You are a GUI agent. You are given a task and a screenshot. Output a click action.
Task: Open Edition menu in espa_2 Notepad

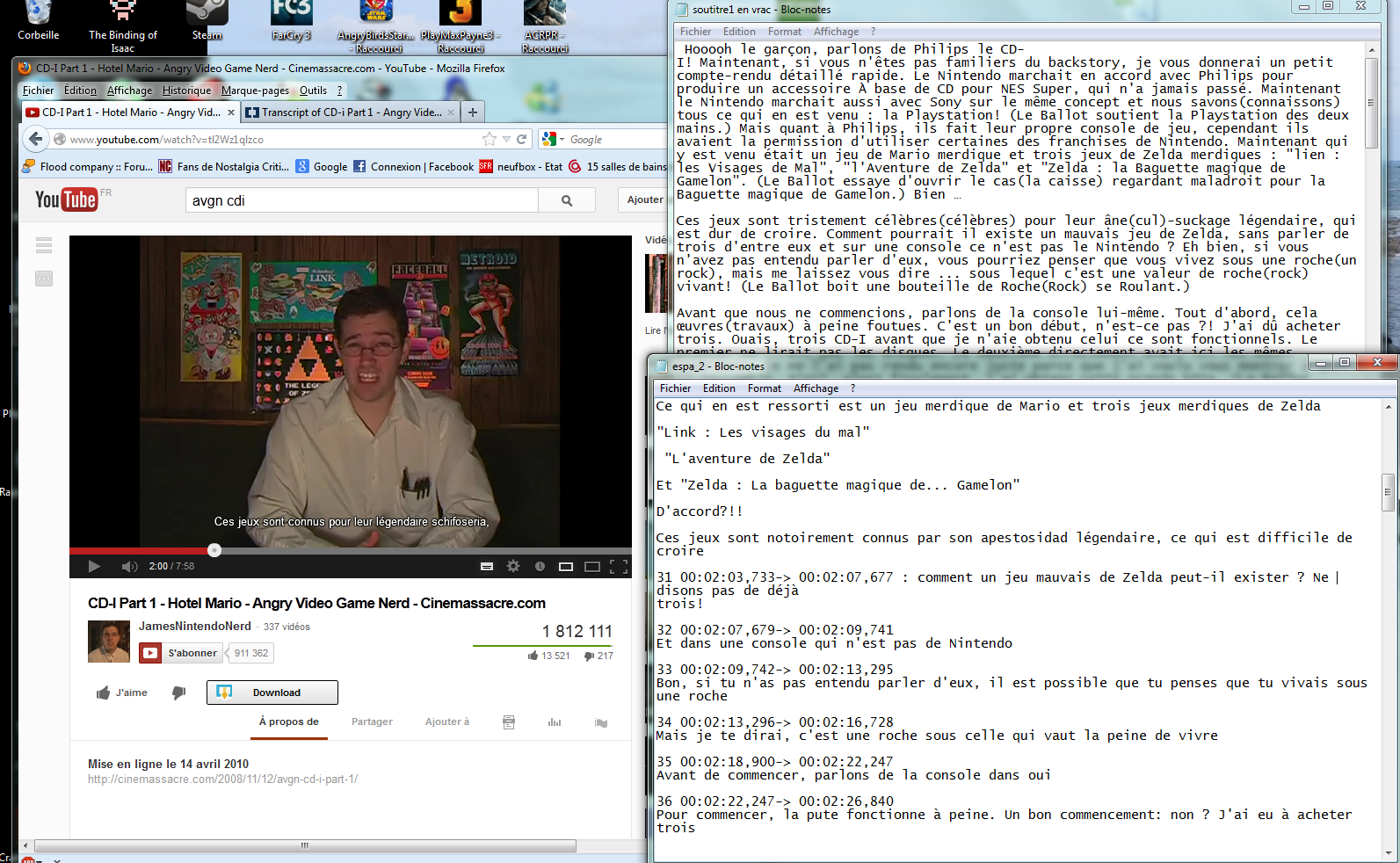719,388
